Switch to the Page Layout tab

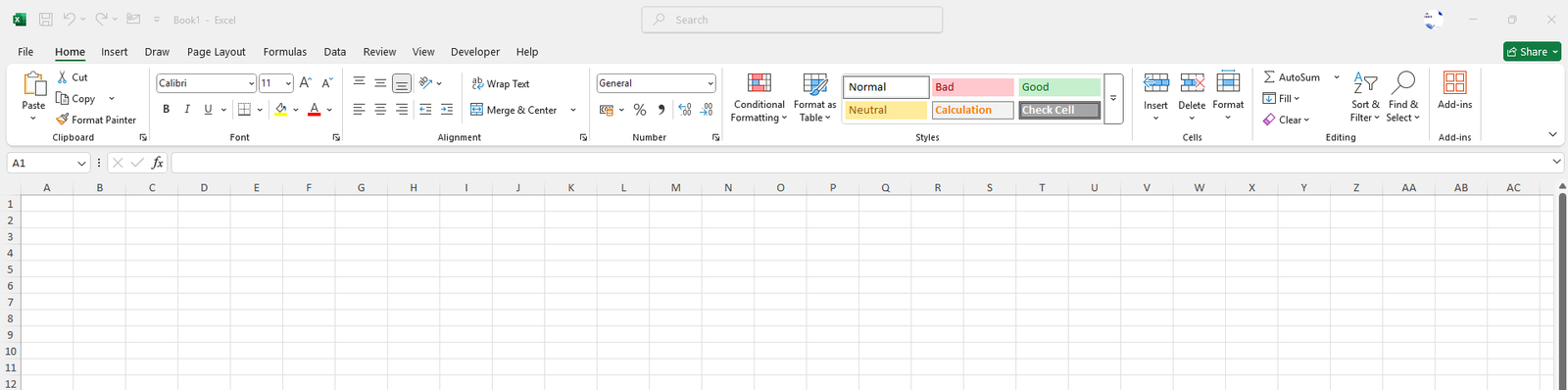coord(217,52)
